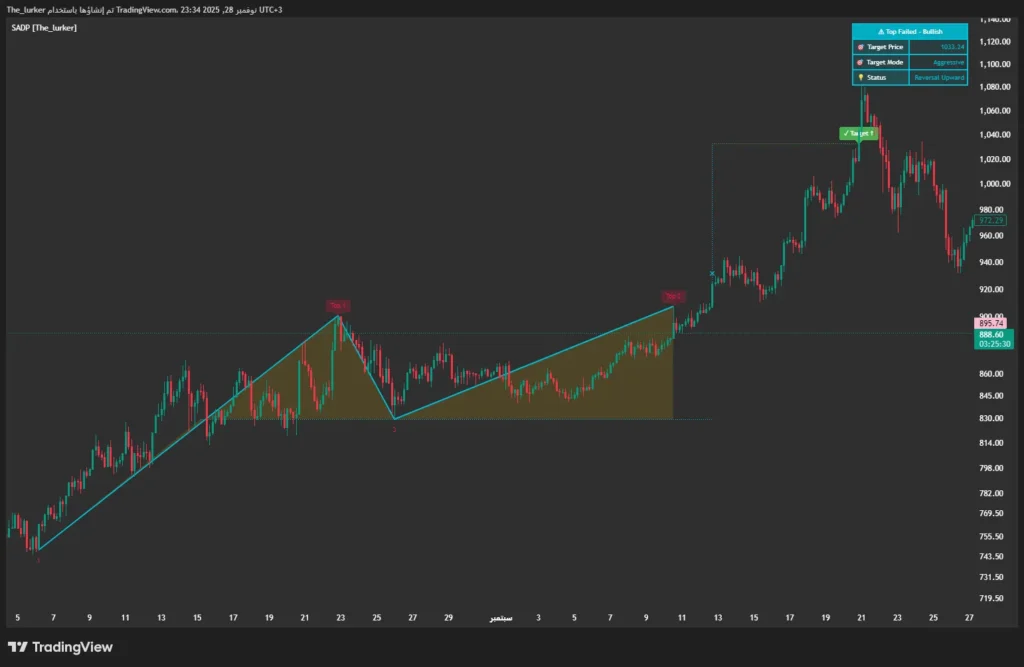Click the 719.50 price axis label
Screen dimensions: 1024x667
click(991, 598)
